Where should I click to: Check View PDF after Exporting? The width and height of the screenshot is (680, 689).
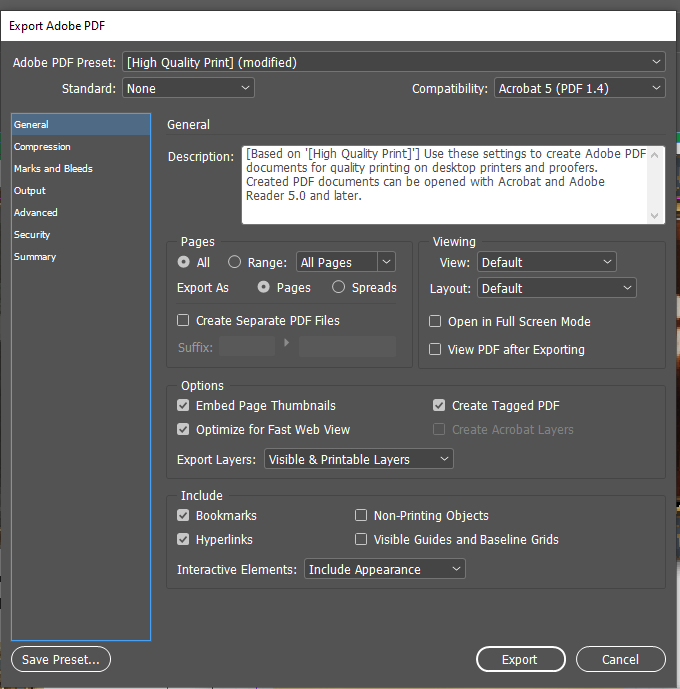tap(435, 350)
